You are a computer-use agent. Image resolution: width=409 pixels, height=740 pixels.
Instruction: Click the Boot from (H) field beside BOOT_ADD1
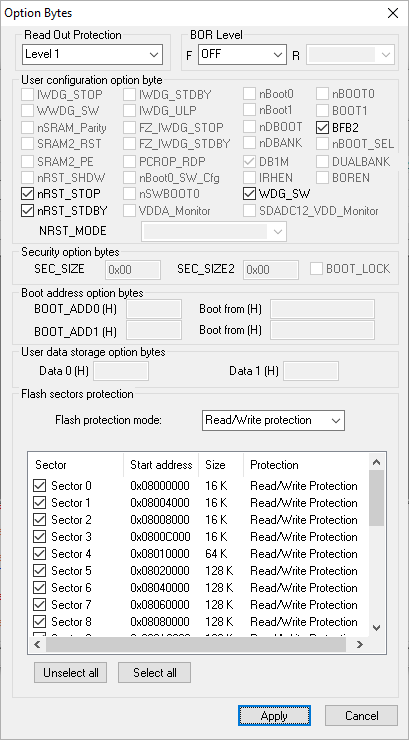coord(322,330)
